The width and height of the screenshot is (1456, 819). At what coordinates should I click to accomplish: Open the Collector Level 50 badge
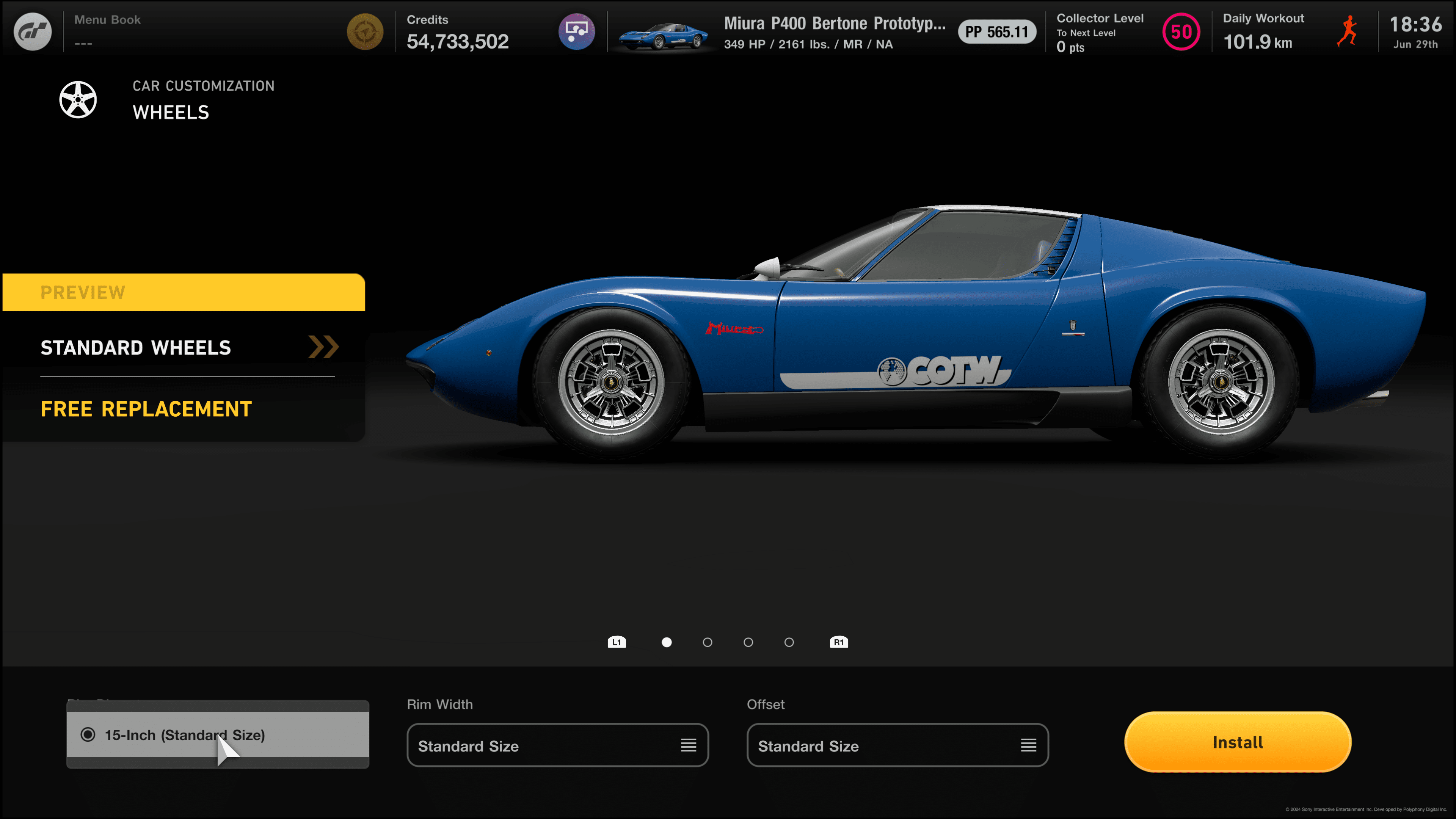click(1181, 31)
